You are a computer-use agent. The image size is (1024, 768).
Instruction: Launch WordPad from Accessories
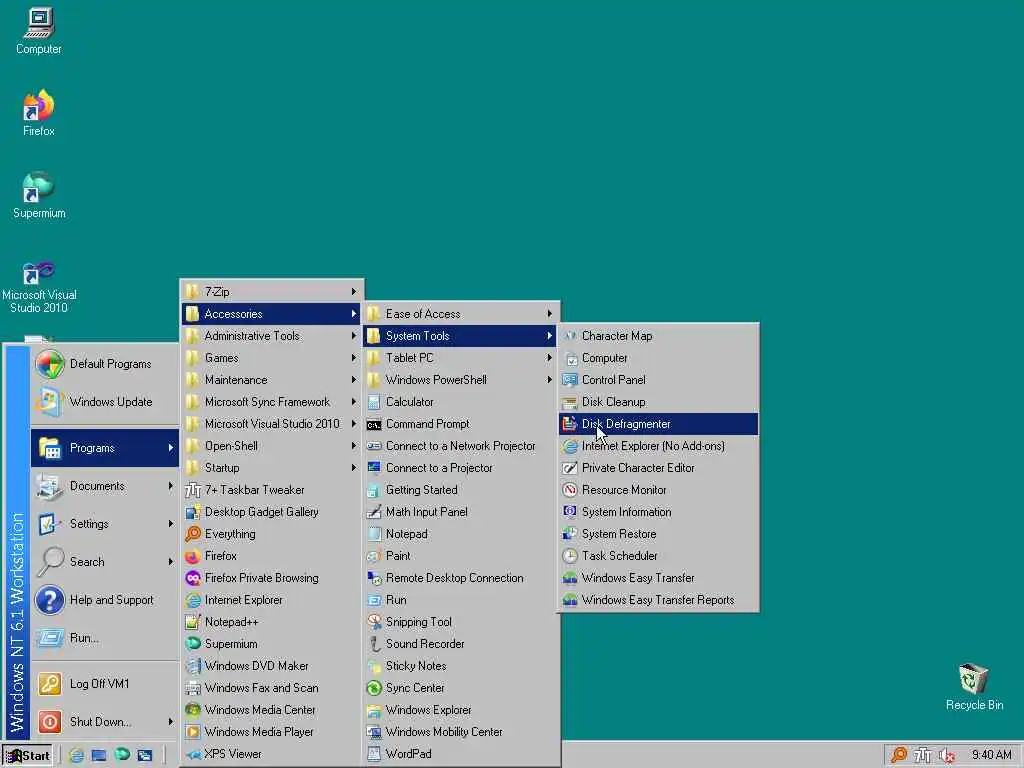tap(460, 754)
